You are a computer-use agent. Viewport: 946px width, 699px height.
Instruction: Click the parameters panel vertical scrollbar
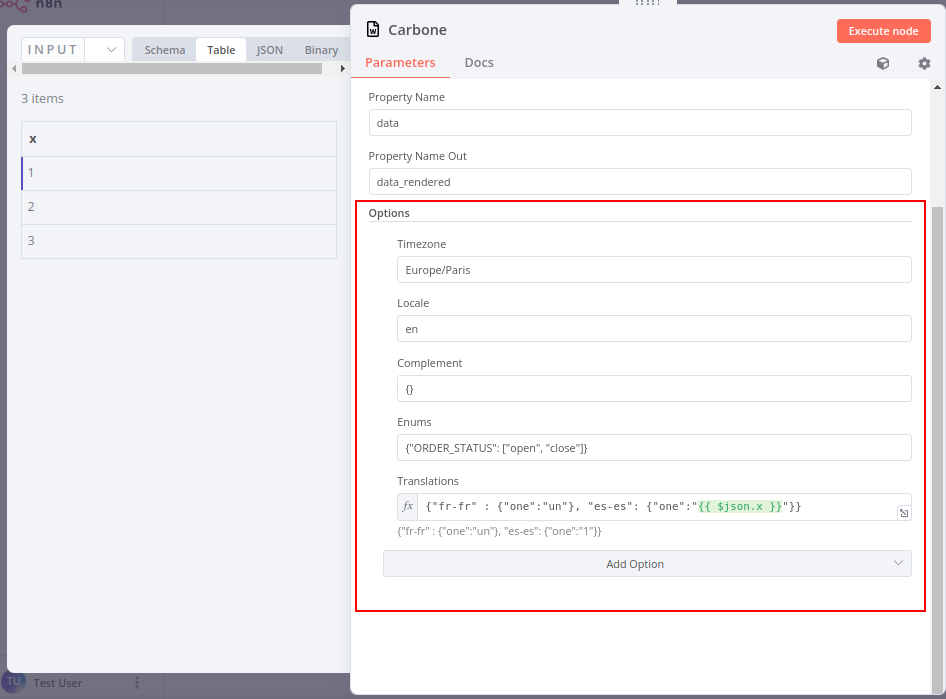pos(937,449)
